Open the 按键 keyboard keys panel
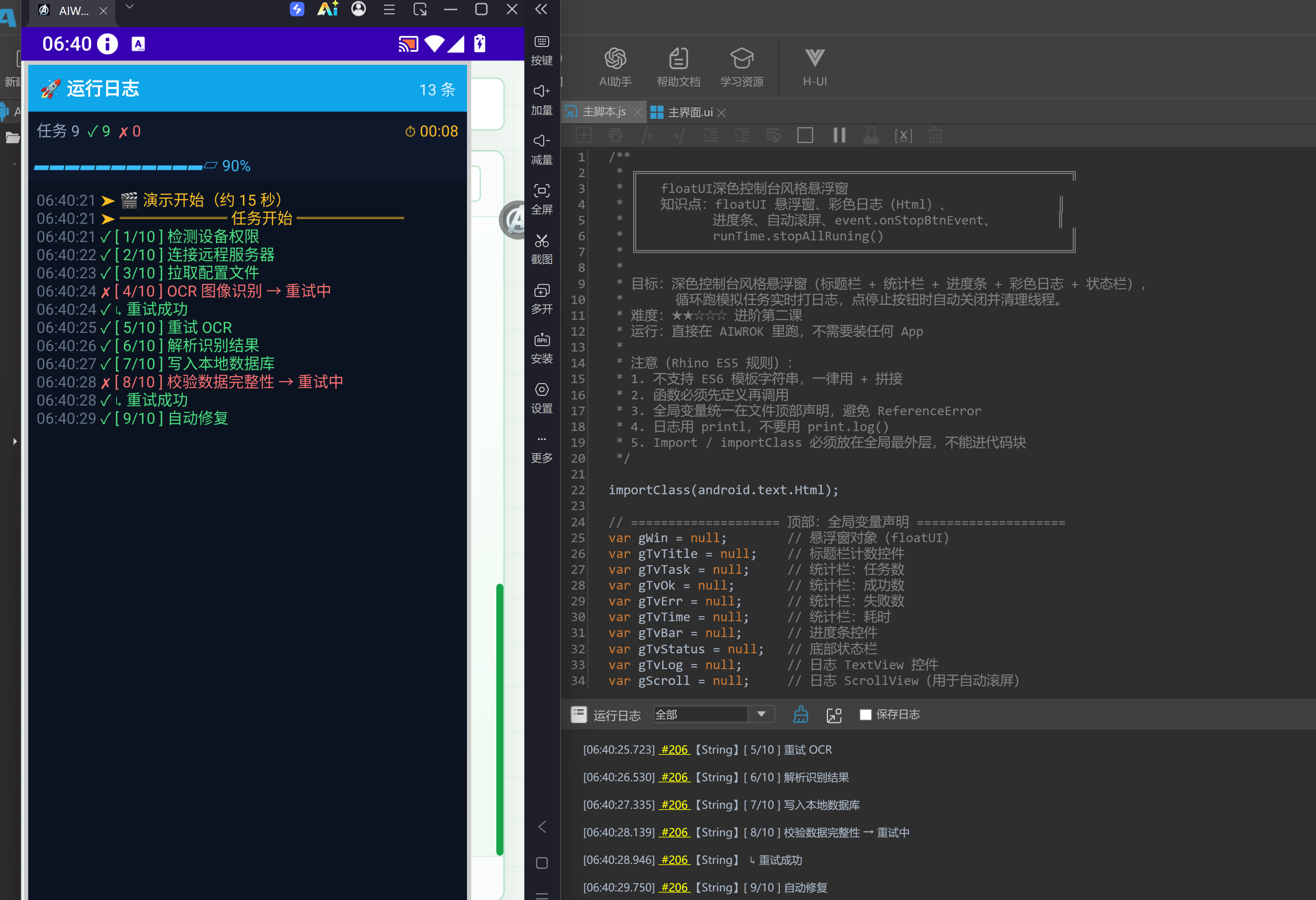Screen dimensions: 1316x900 pyautogui.click(x=541, y=51)
